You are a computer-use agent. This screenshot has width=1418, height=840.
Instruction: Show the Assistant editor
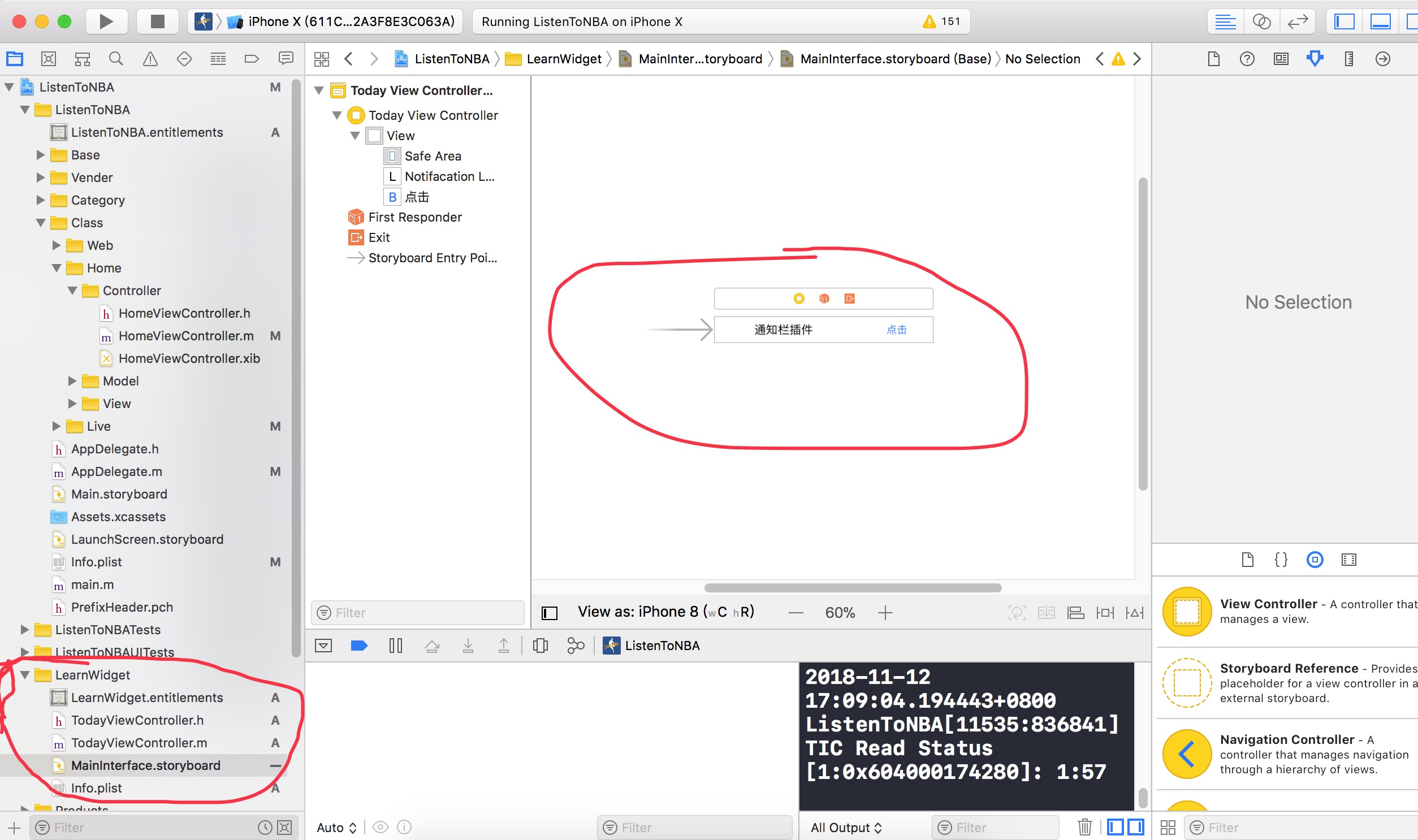(x=1261, y=21)
